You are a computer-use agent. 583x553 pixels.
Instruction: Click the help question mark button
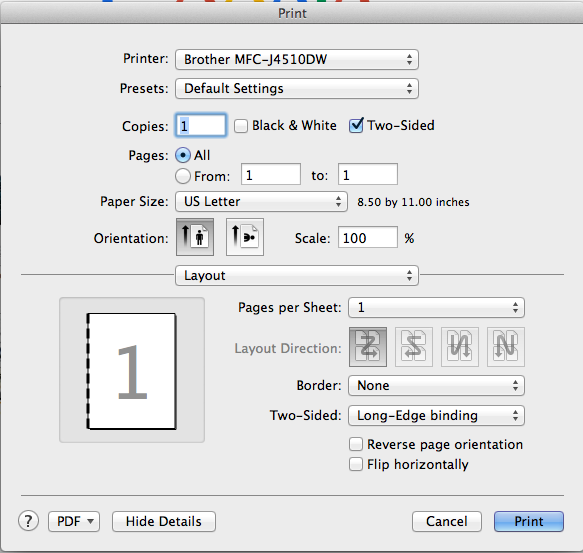28,521
